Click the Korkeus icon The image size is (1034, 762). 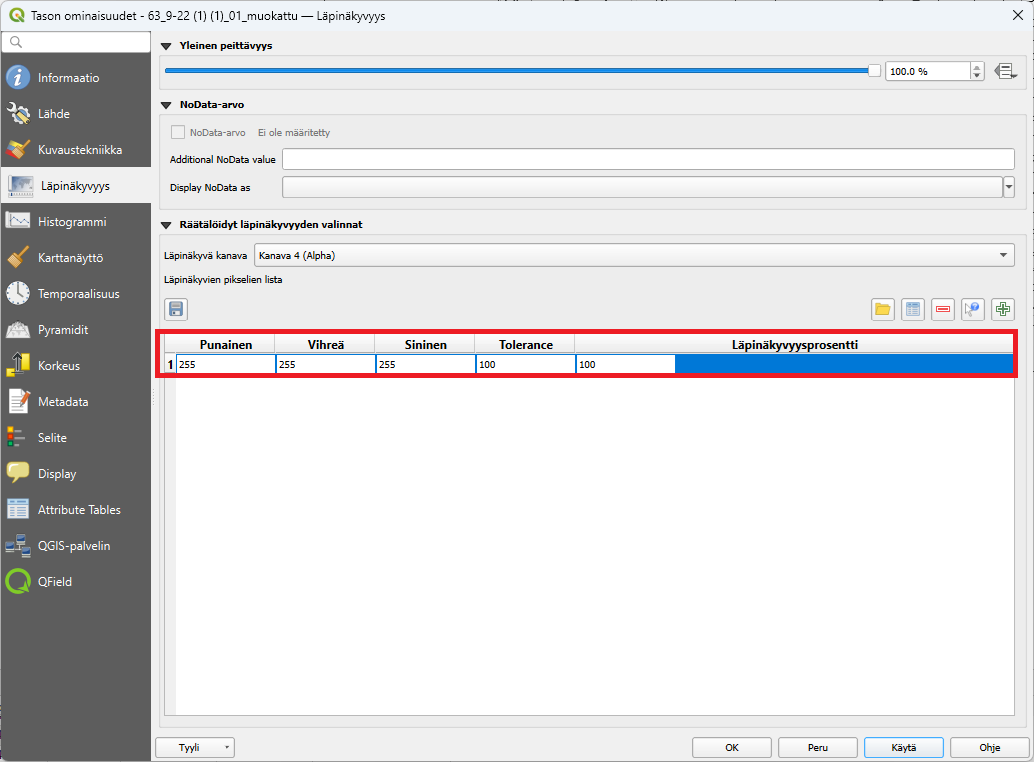(x=18, y=365)
